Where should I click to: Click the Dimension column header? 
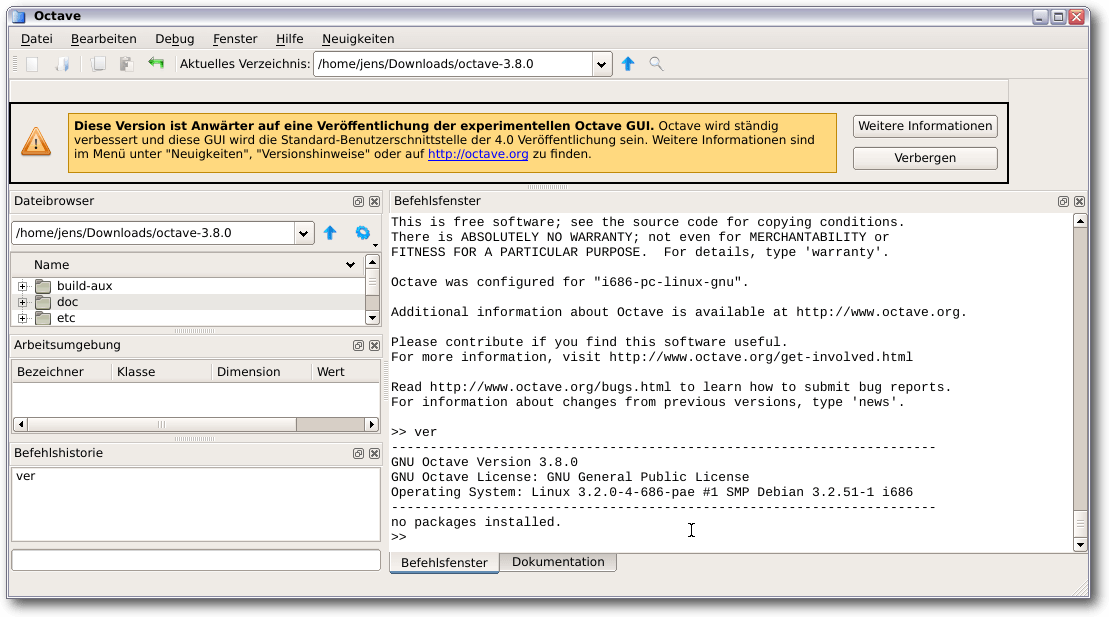coord(261,372)
